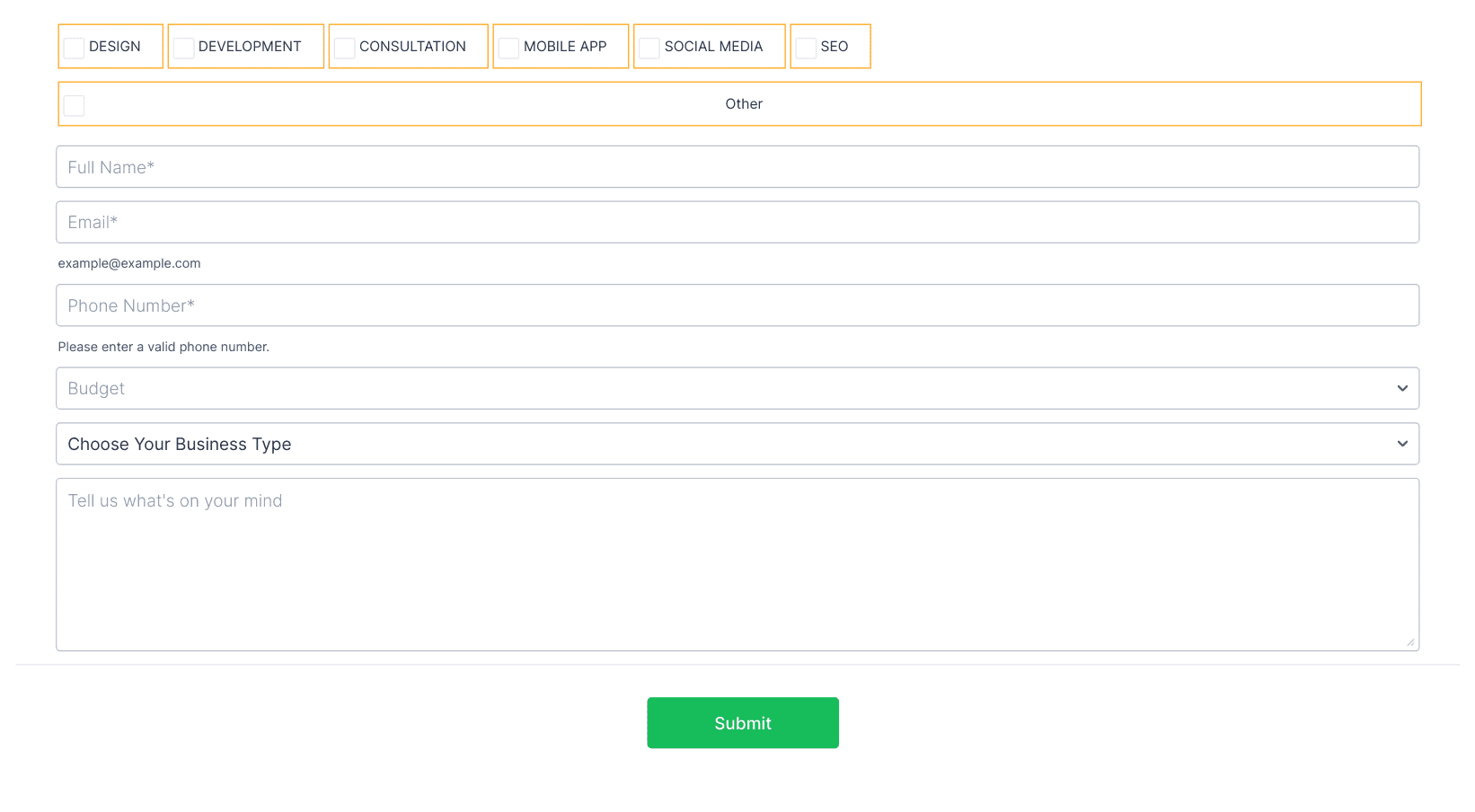Screen dimensions: 1475x812
Task: Click the "Tell us what's on your mind" textarea
Action: (x=737, y=564)
